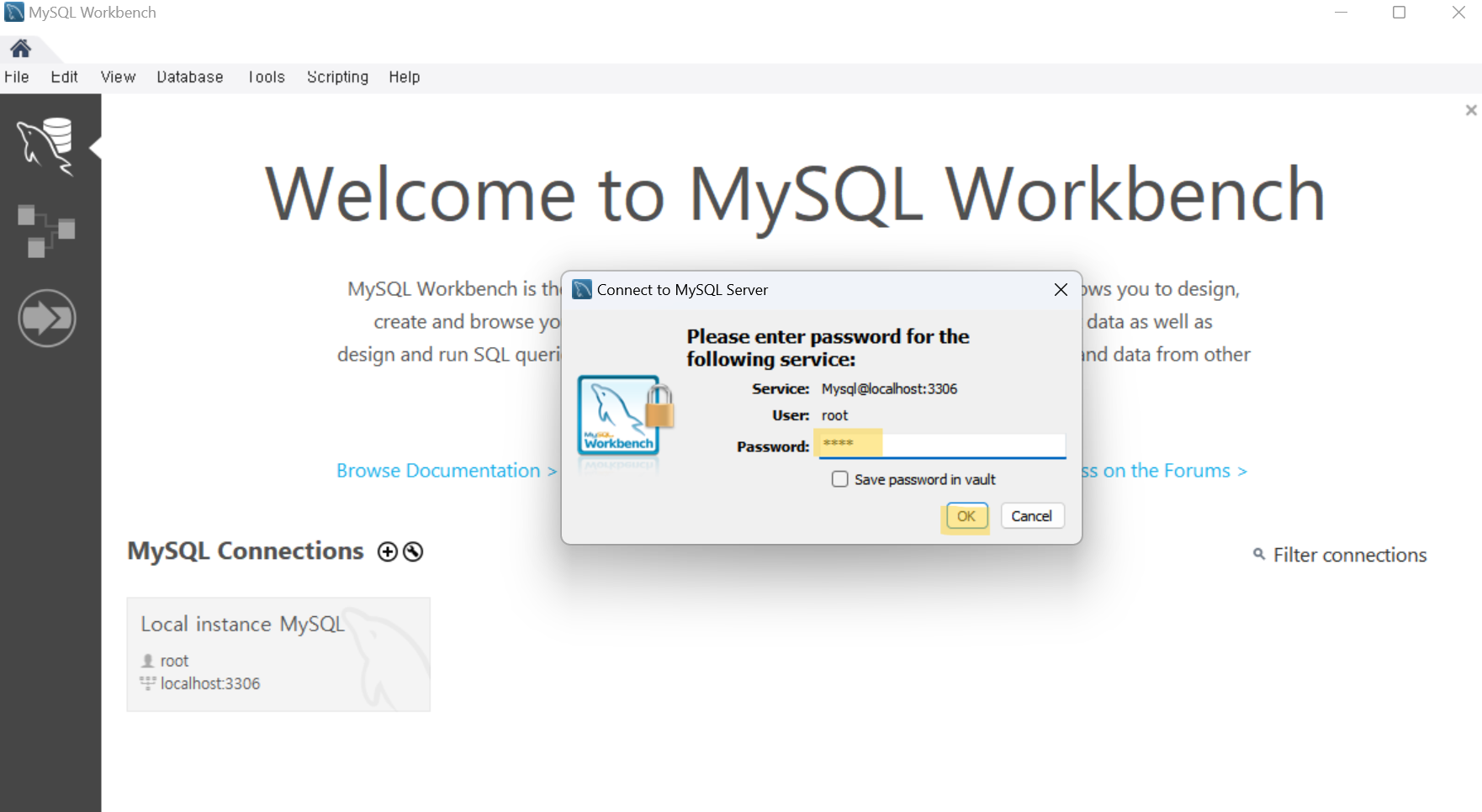This screenshot has width=1482, height=812.
Task: Focus the Password input field
Action: [x=942, y=445]
